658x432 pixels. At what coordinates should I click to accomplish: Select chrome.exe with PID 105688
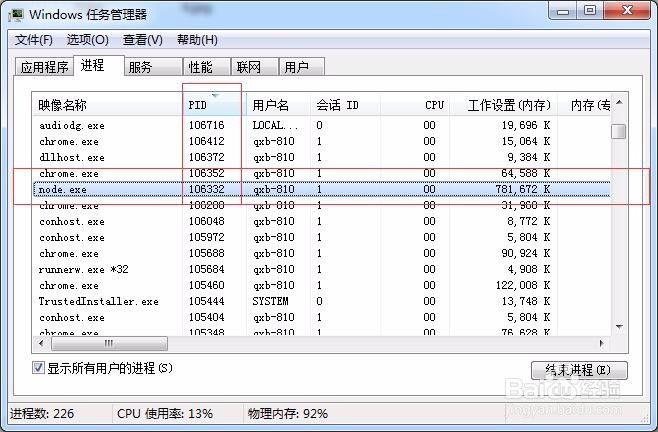click(321, 253)
